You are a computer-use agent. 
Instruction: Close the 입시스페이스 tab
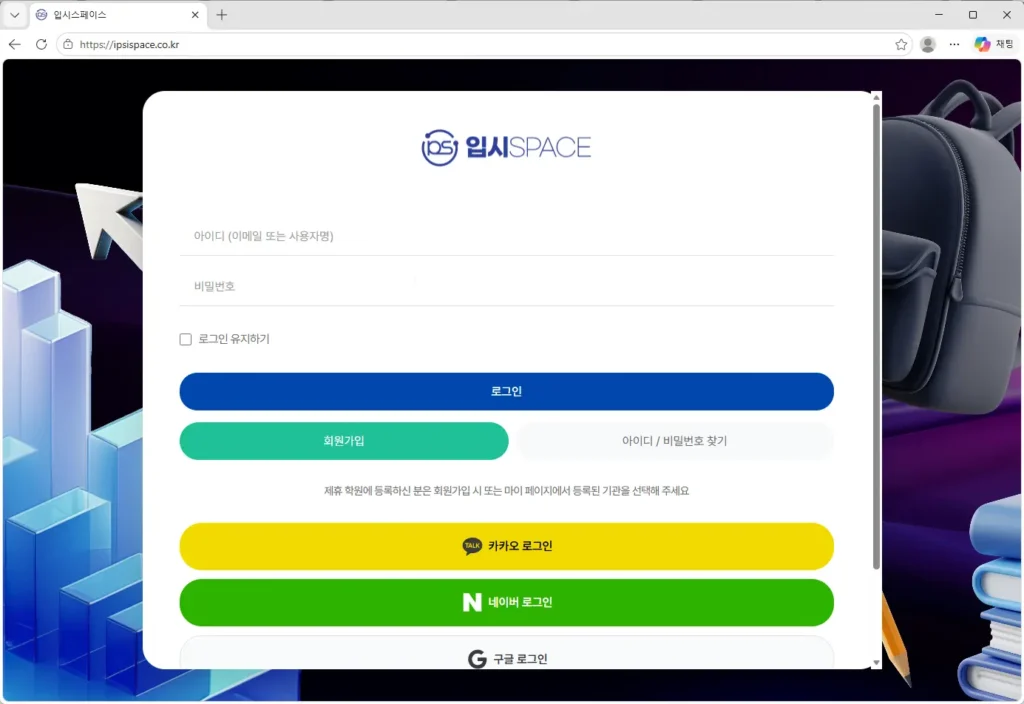point(195,14)
